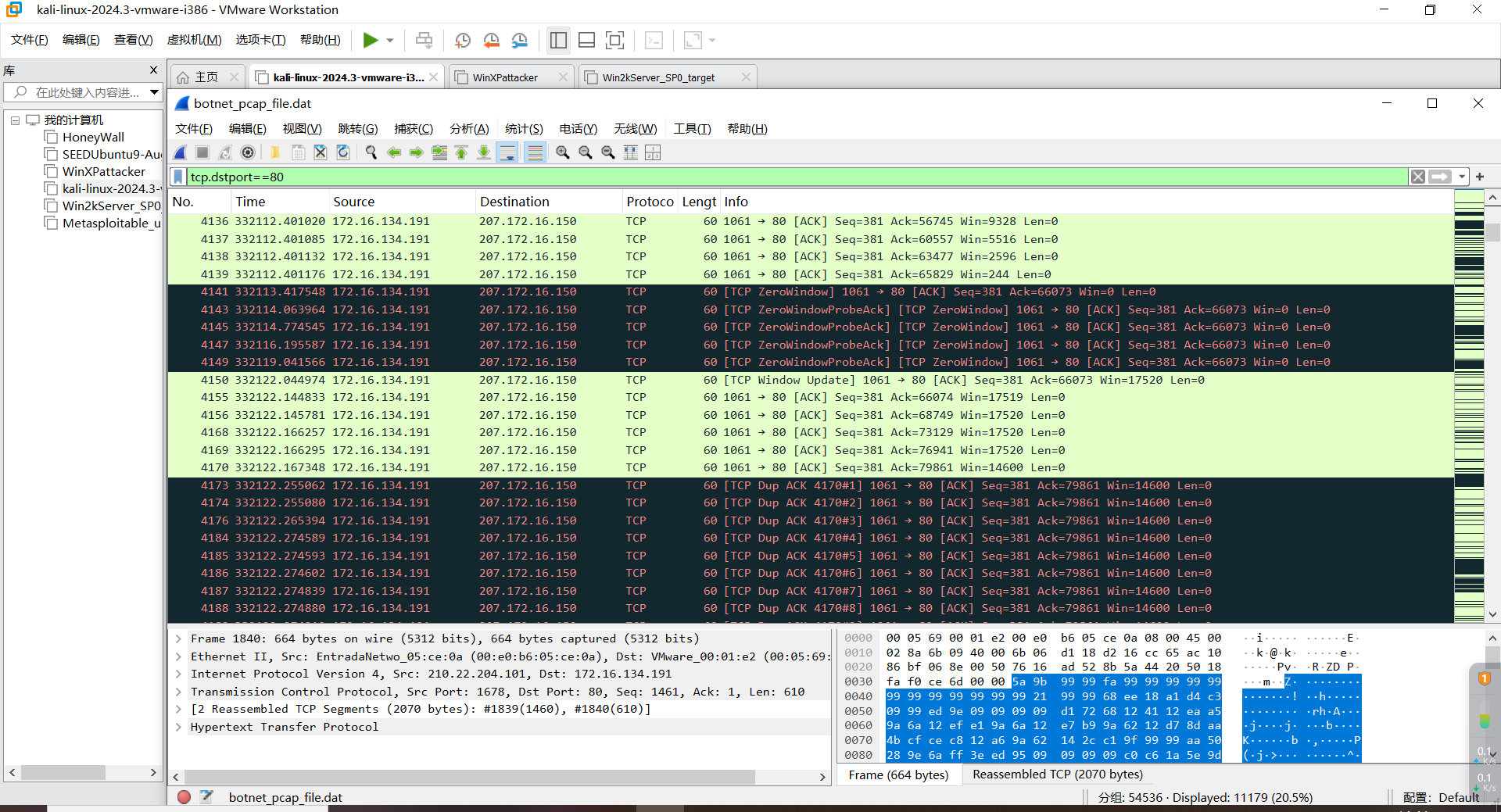Open expert information red circle icon
This screenshot has height=812, width=1501.
coord(184,797)
